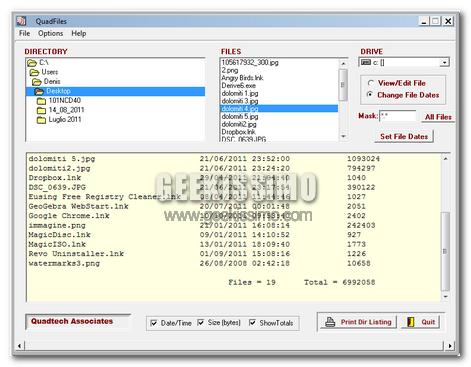The image size is (471, 367).
Task: Select the Luglio 2011 folder icon
Action: (41, 120)
